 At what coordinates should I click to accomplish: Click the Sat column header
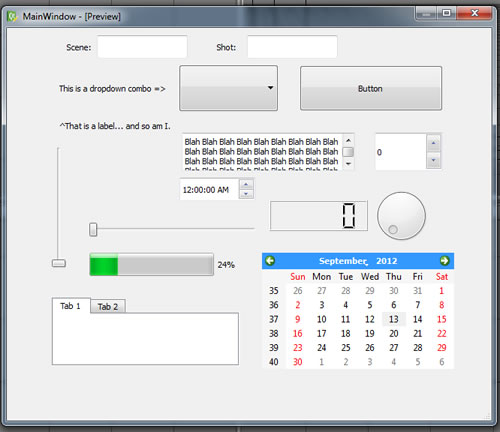pyautogui.click(x=442, y=277)
